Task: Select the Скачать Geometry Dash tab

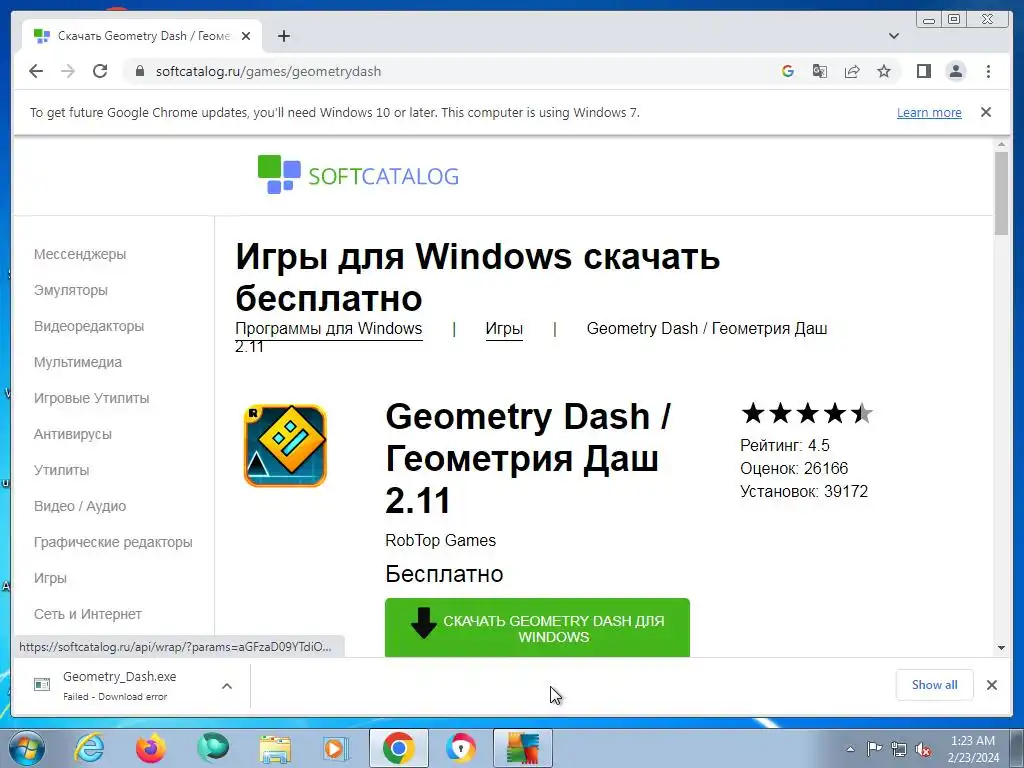Action: (142, 36)
